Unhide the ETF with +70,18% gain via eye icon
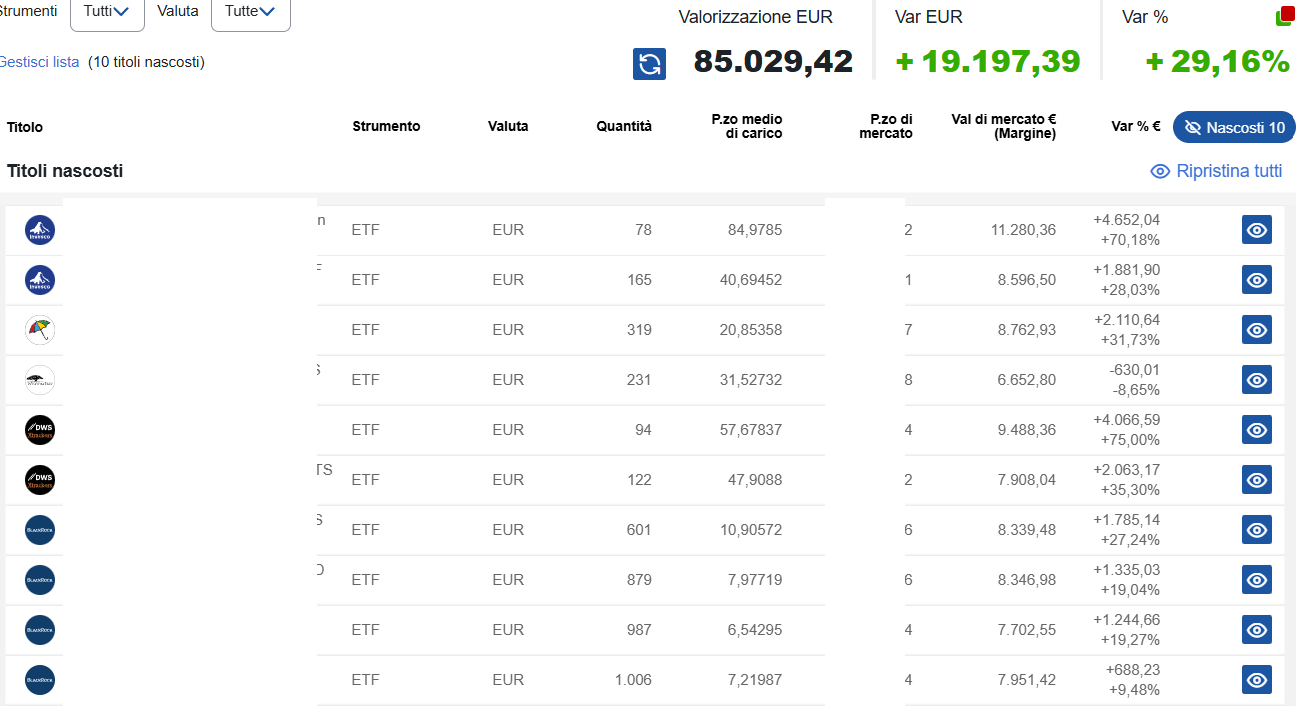1297x706 pixels. point(1256,230)
